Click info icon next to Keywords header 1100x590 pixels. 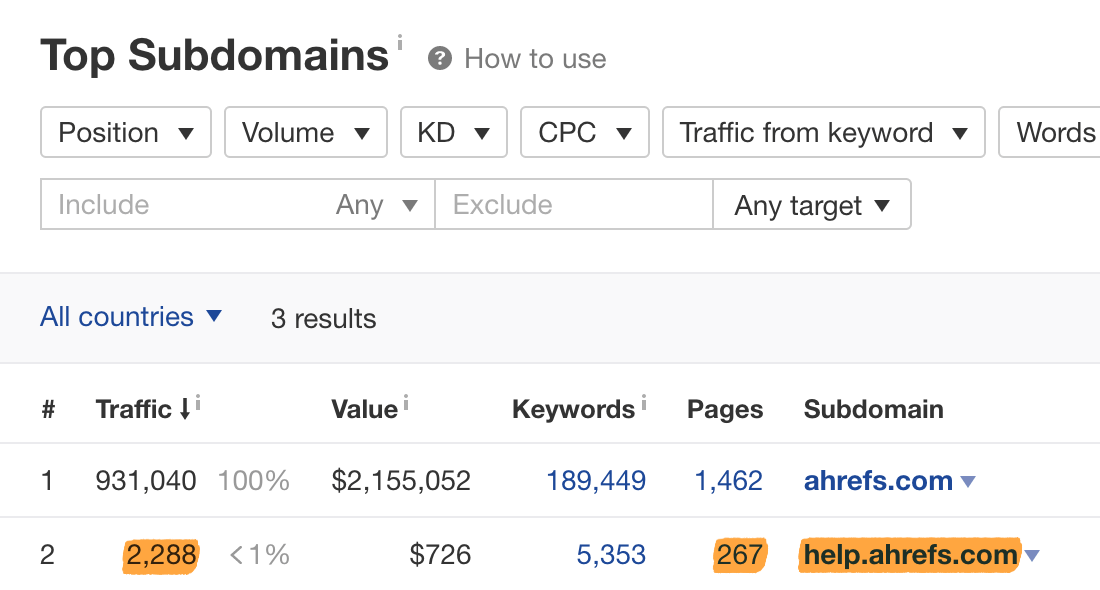[643, 402]
